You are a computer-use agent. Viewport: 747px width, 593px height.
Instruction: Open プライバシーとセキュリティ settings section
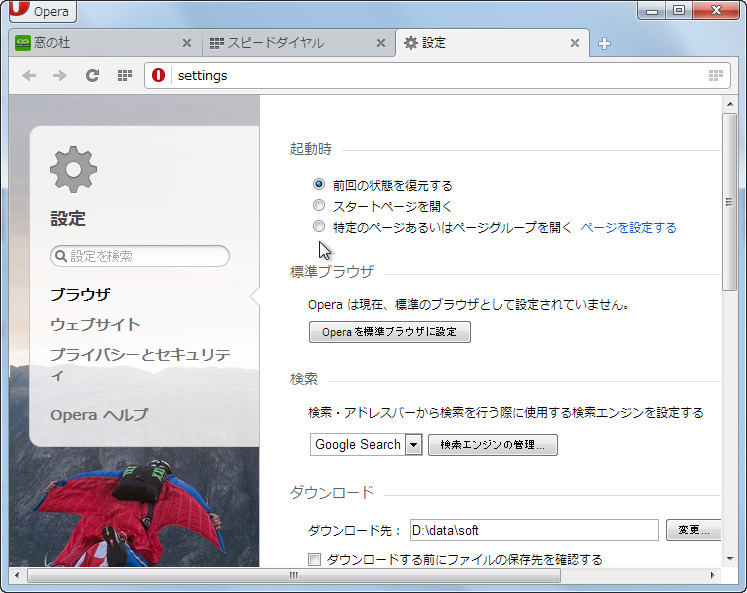pos(141,364)
